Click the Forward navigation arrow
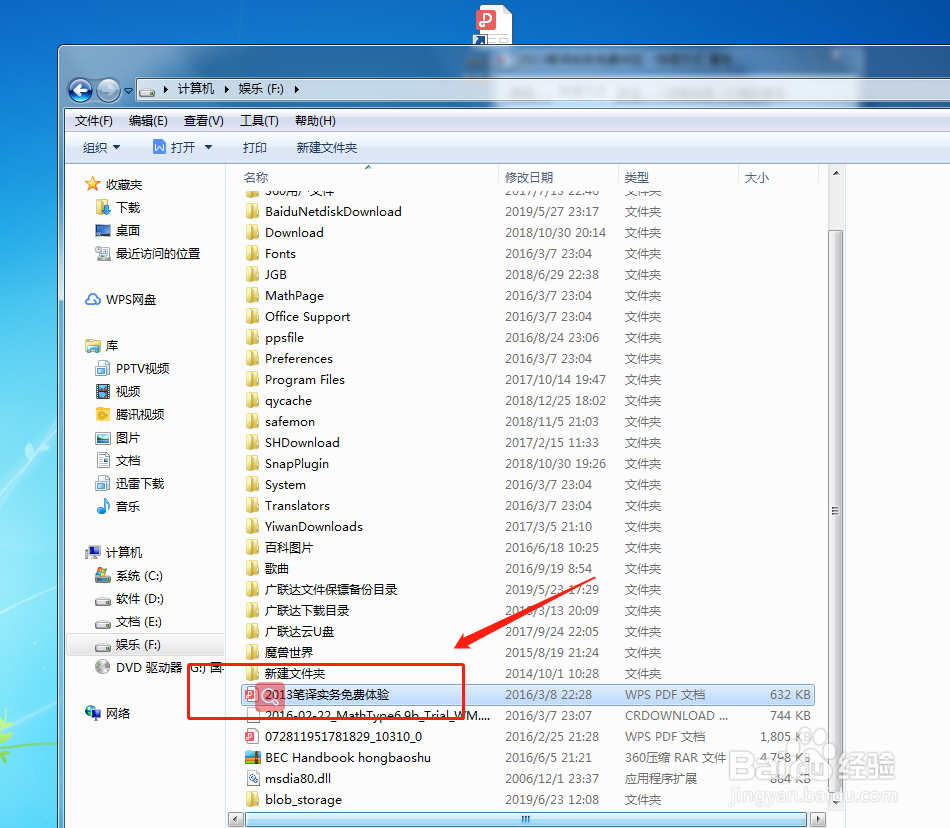950x828 pixels. 108,91
